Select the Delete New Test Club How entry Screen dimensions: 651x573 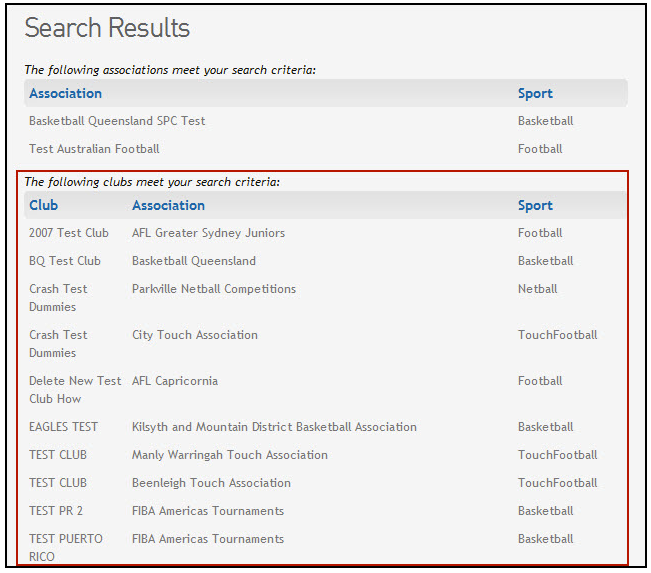75,389
